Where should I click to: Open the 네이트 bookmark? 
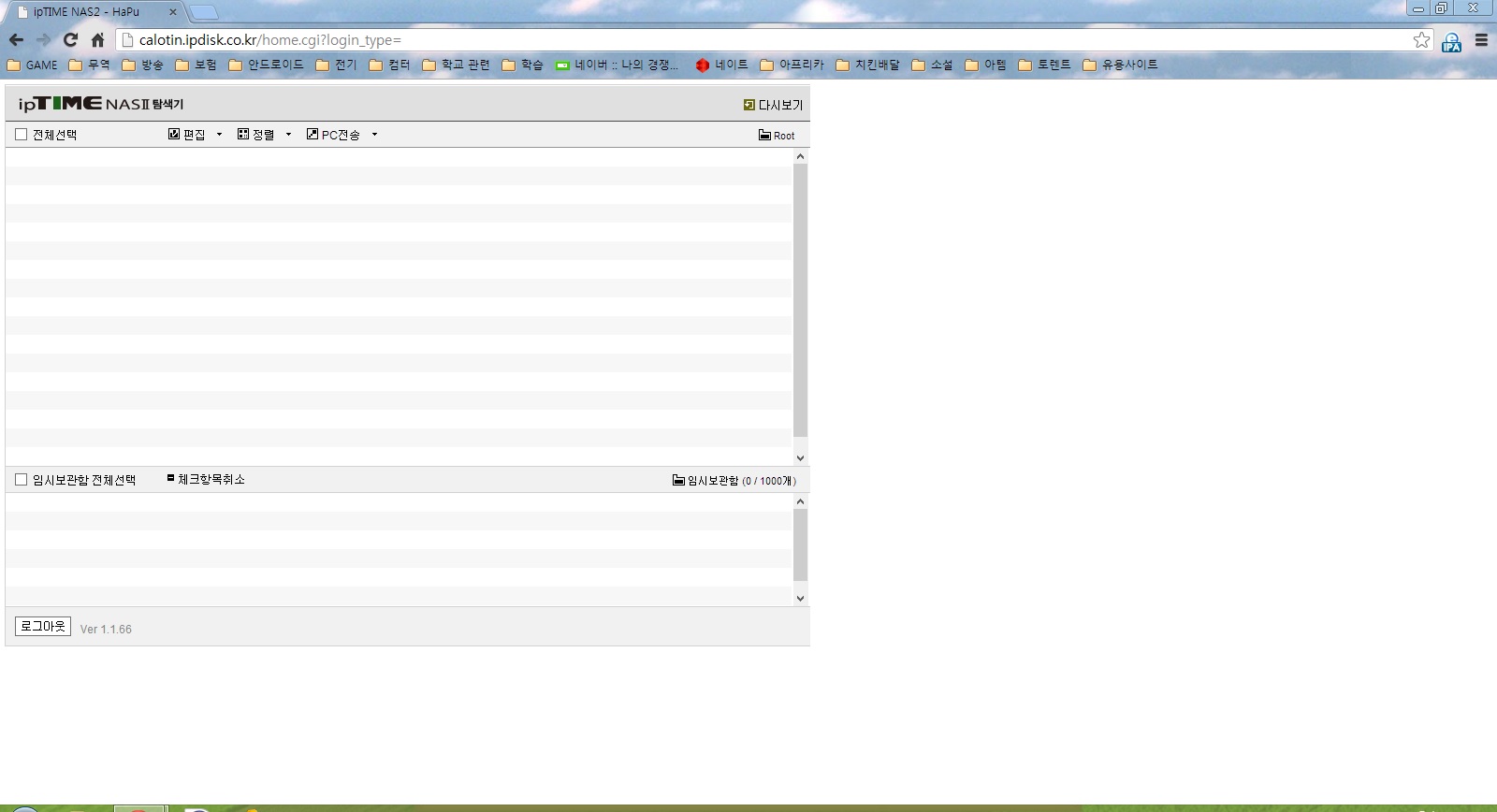pos(721,65)
